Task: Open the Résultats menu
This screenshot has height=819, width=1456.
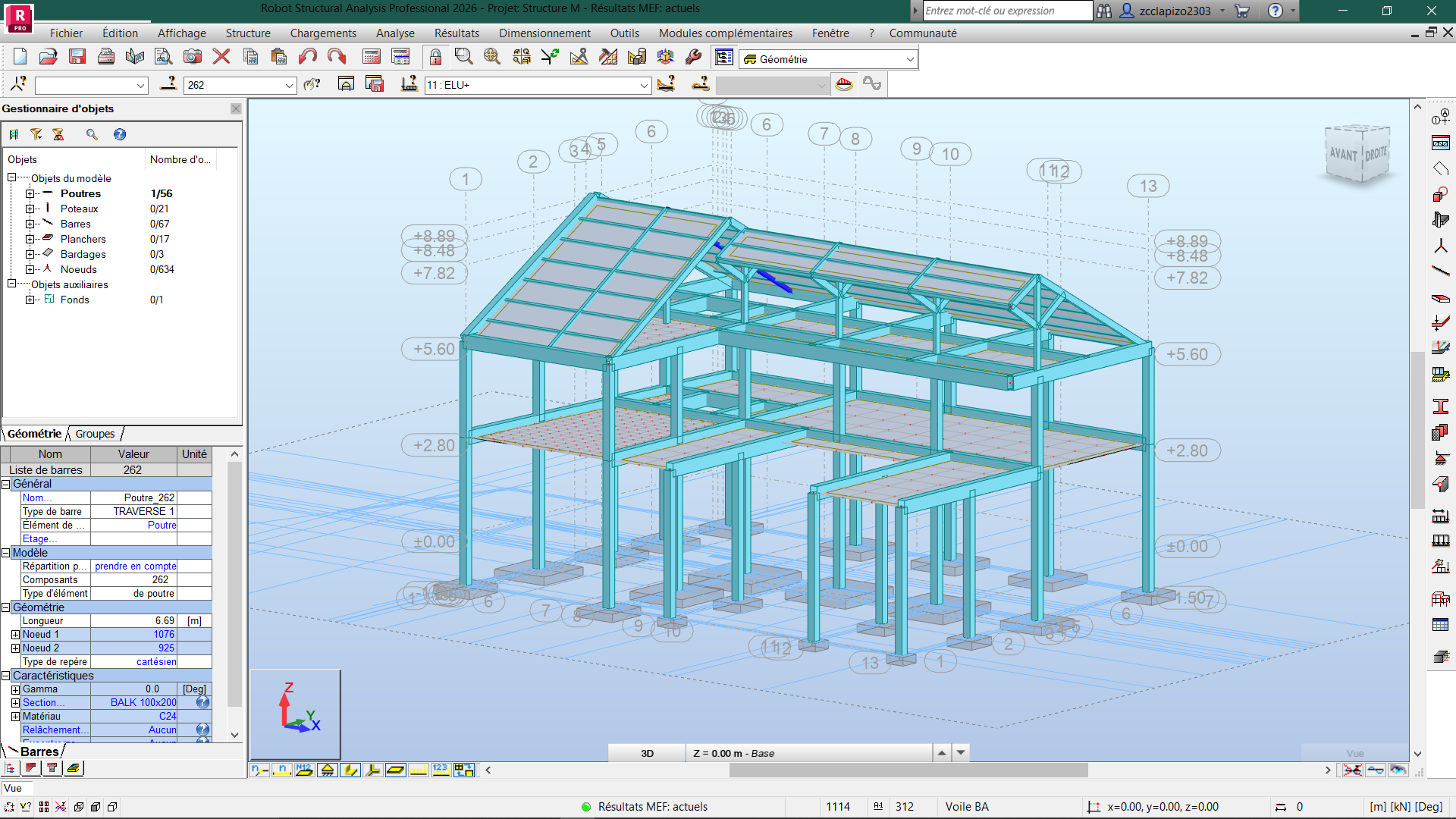Action: click(x=457, y=33)
